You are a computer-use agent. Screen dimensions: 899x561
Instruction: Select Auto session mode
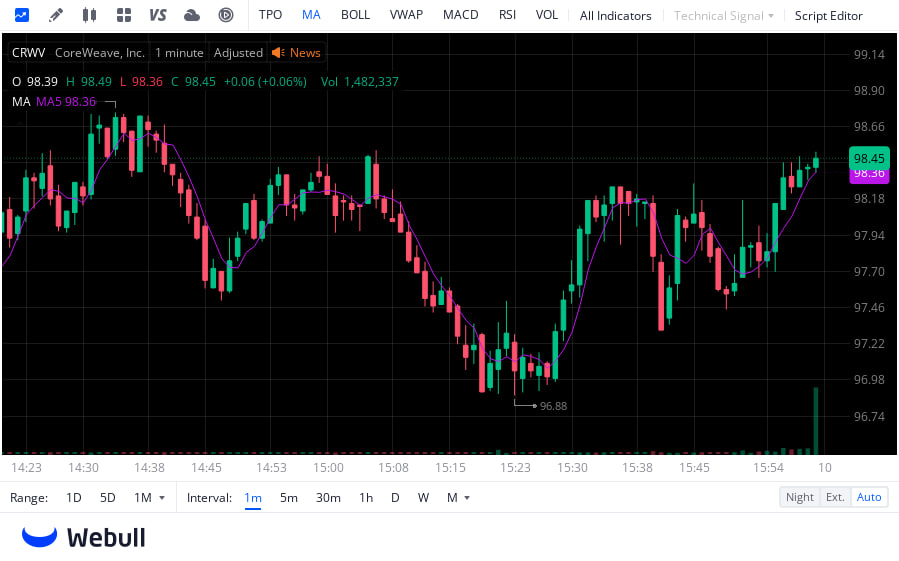click(869, 497)
